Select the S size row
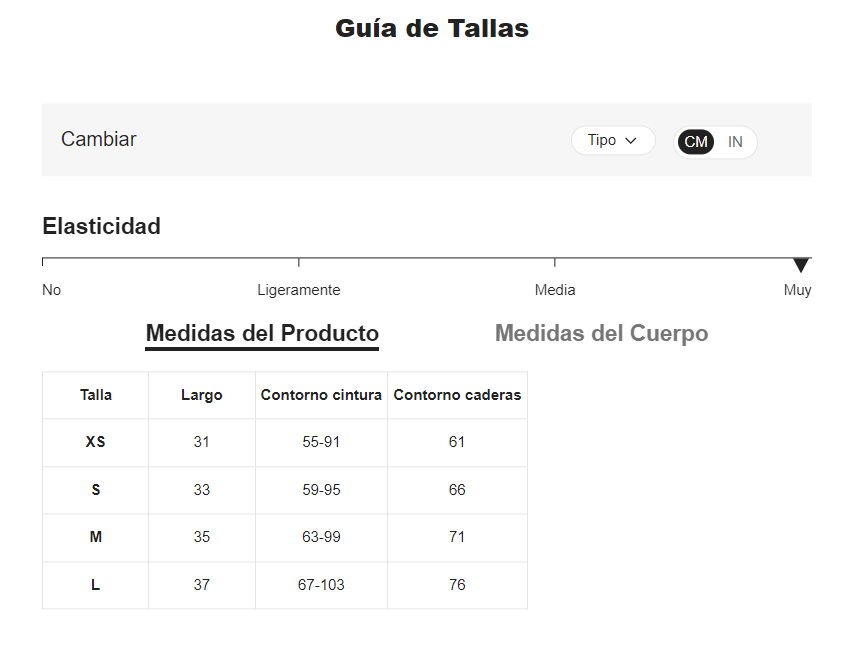Image resolution: width=867 pixels, height=647 pixels. click(96, 490)
